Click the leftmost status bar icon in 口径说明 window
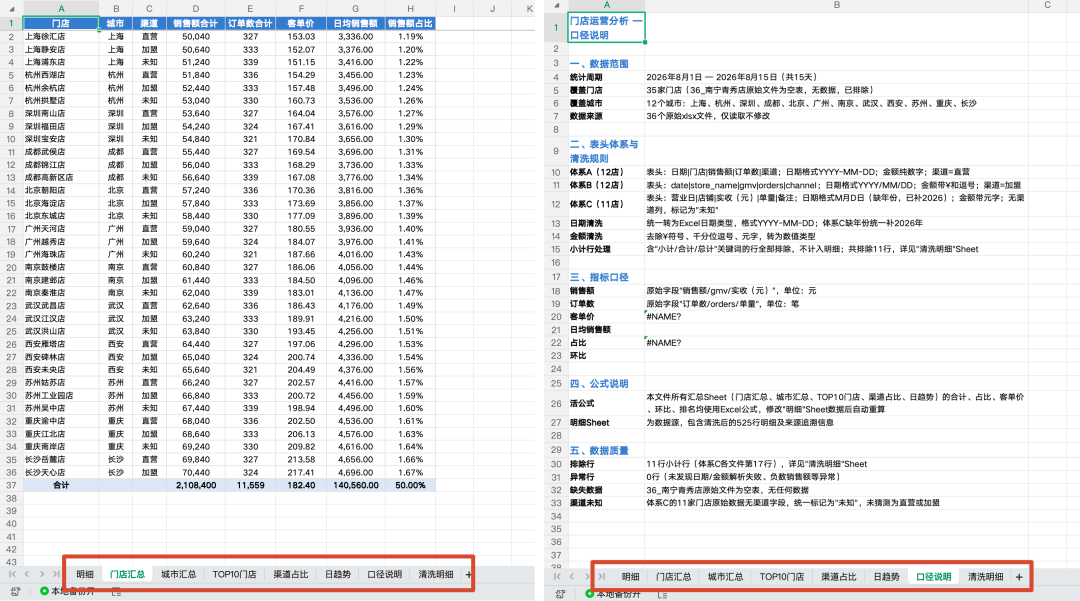Image resolution: width=1080 pixels, height=601 pixels. [x=561, y=593]
